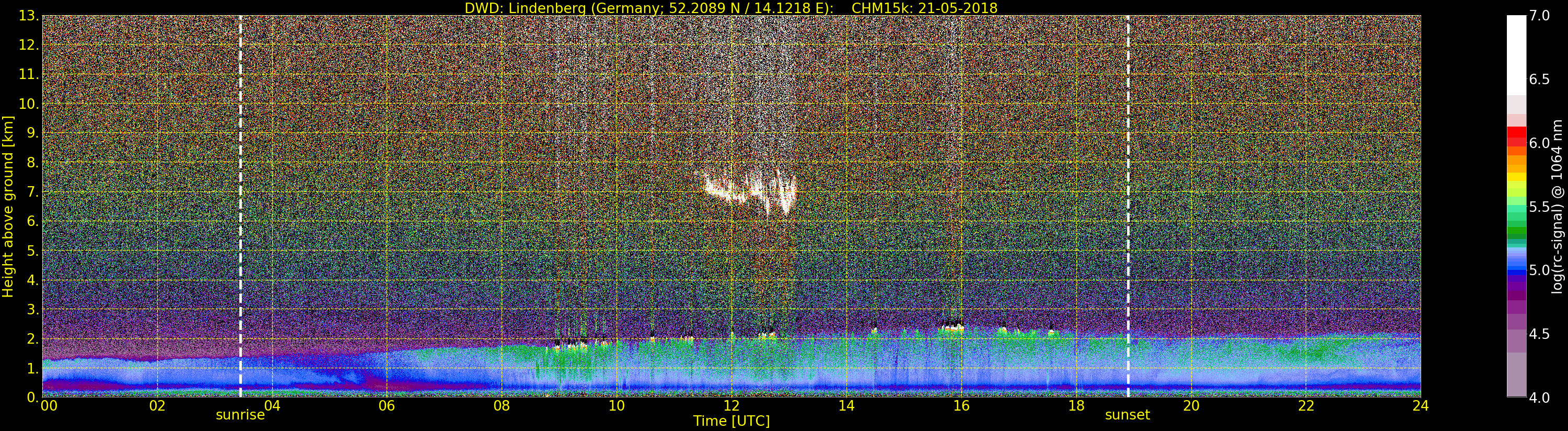The width and height of the screenshot is (1568, 431).
Task: Click the 18 hour tick label
Action: (1076, 406)
